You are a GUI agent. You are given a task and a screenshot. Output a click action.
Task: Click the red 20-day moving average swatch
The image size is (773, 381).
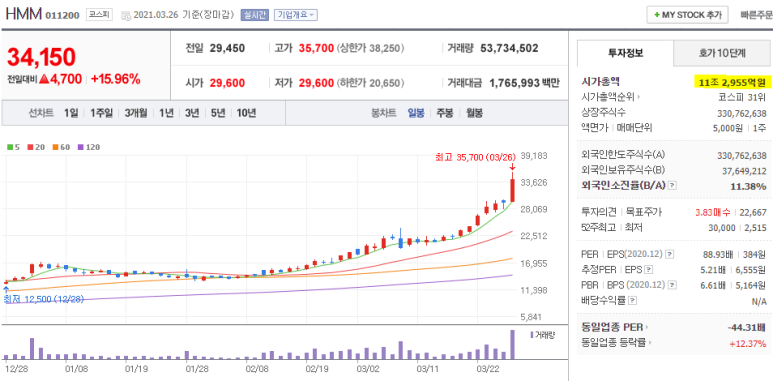click(x=30, y=147)
